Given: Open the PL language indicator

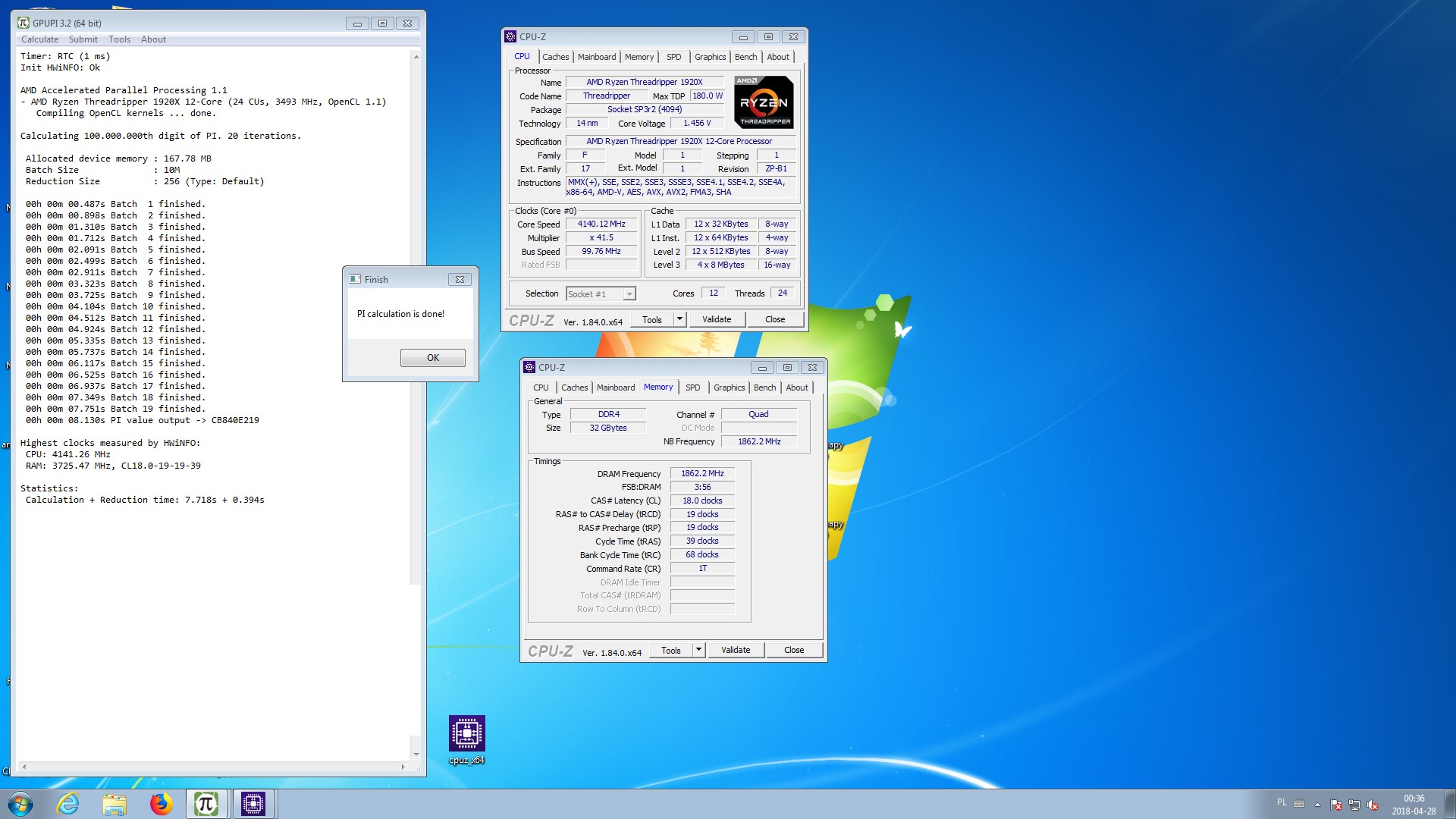Looking at the screenshot, I should tap(1282, 802).
